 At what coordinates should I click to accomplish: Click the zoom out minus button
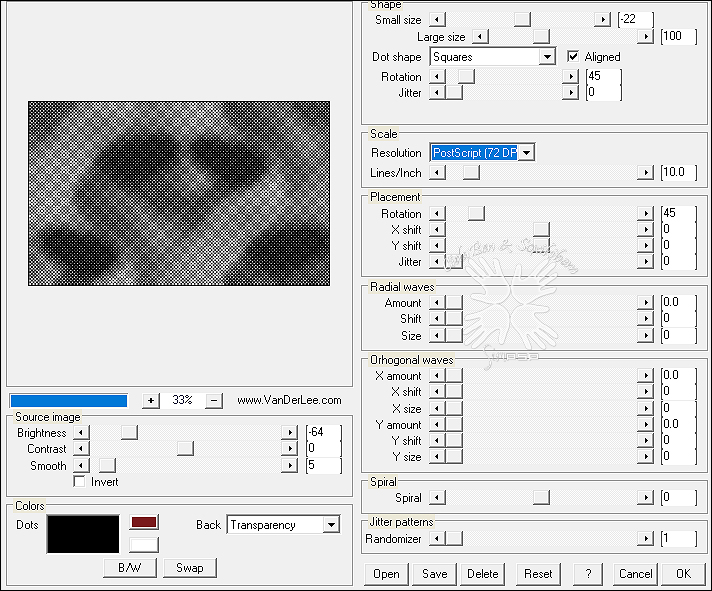click(214, 400)
